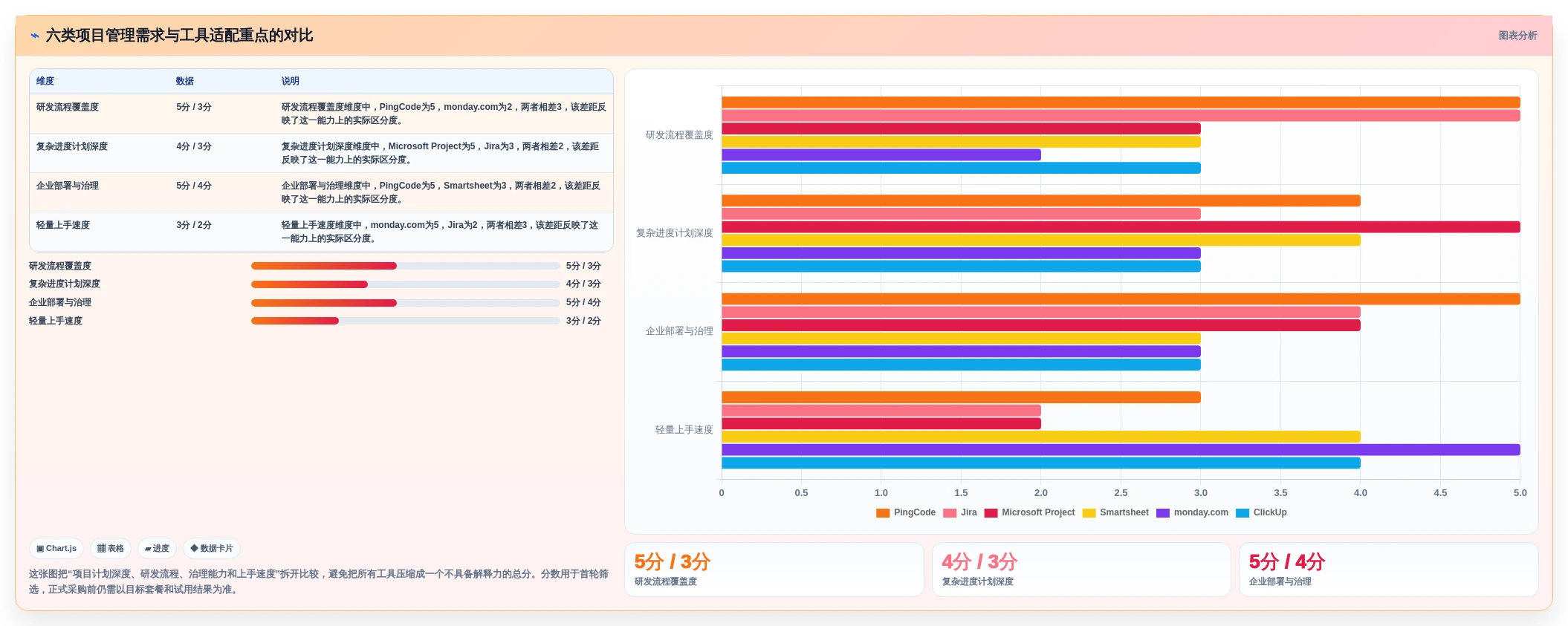Click chart axis label 复杂进度计划深度
Screen dimensions: 1568x626
(x=674, y=233)
